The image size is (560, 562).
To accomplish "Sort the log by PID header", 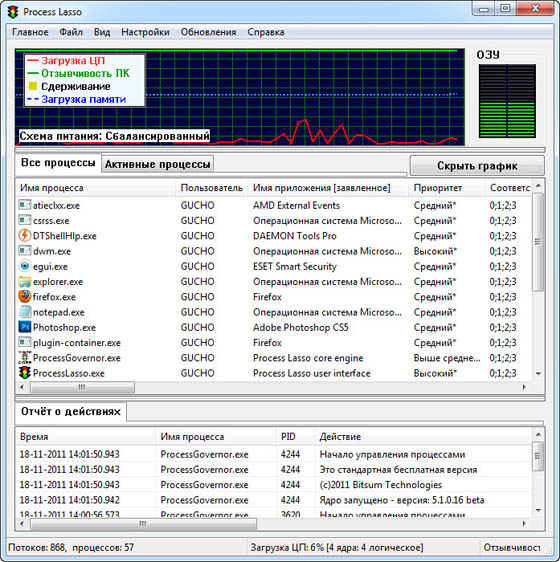I will pyautogui.click(x=295, y=437).
